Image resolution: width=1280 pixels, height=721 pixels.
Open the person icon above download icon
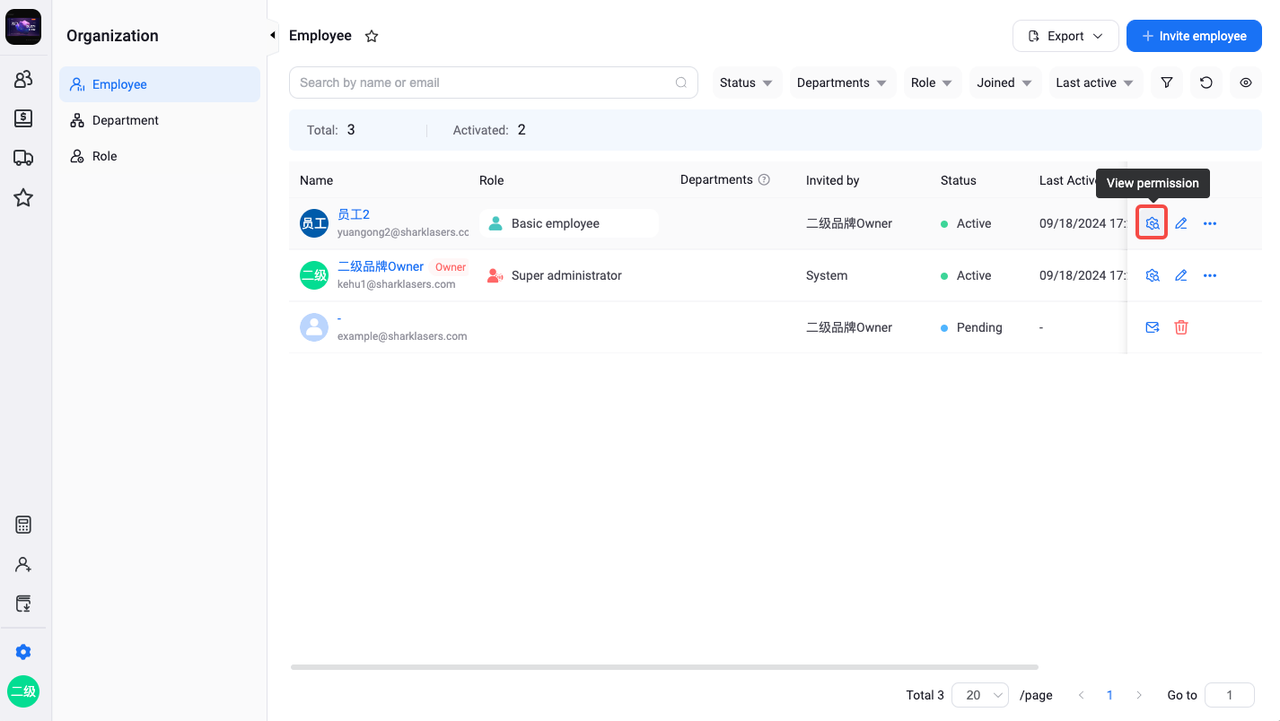click(23, 565)
